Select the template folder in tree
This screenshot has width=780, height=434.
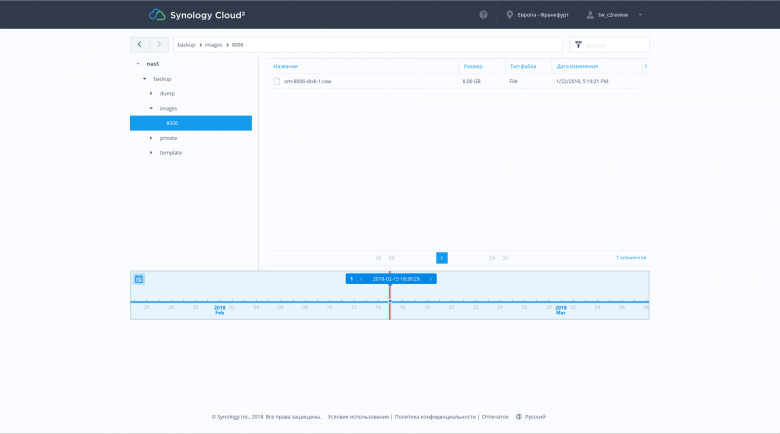point(171,153)
